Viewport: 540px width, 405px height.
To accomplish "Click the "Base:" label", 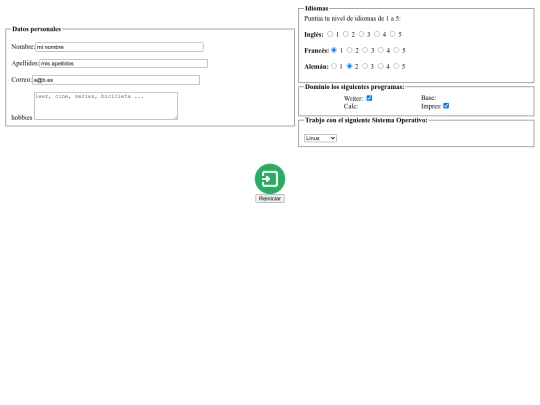I will [x=428, y=98].
